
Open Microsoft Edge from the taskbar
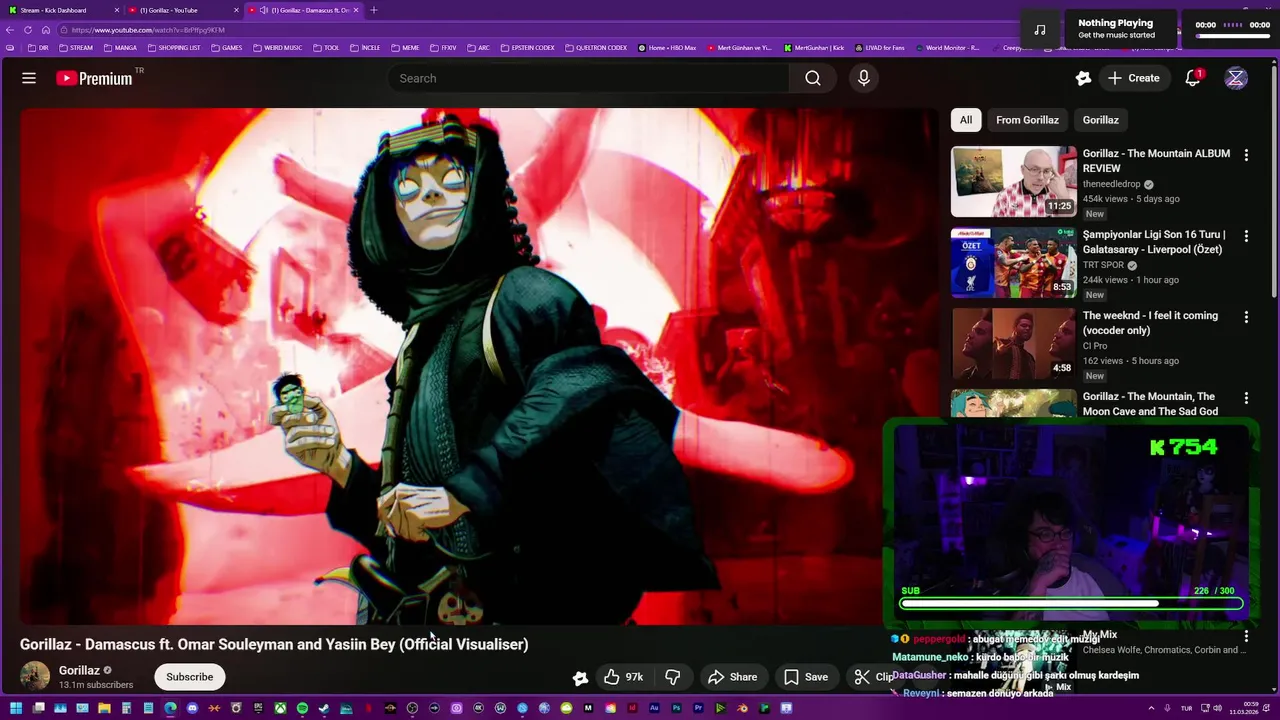[x=170, y=708]
